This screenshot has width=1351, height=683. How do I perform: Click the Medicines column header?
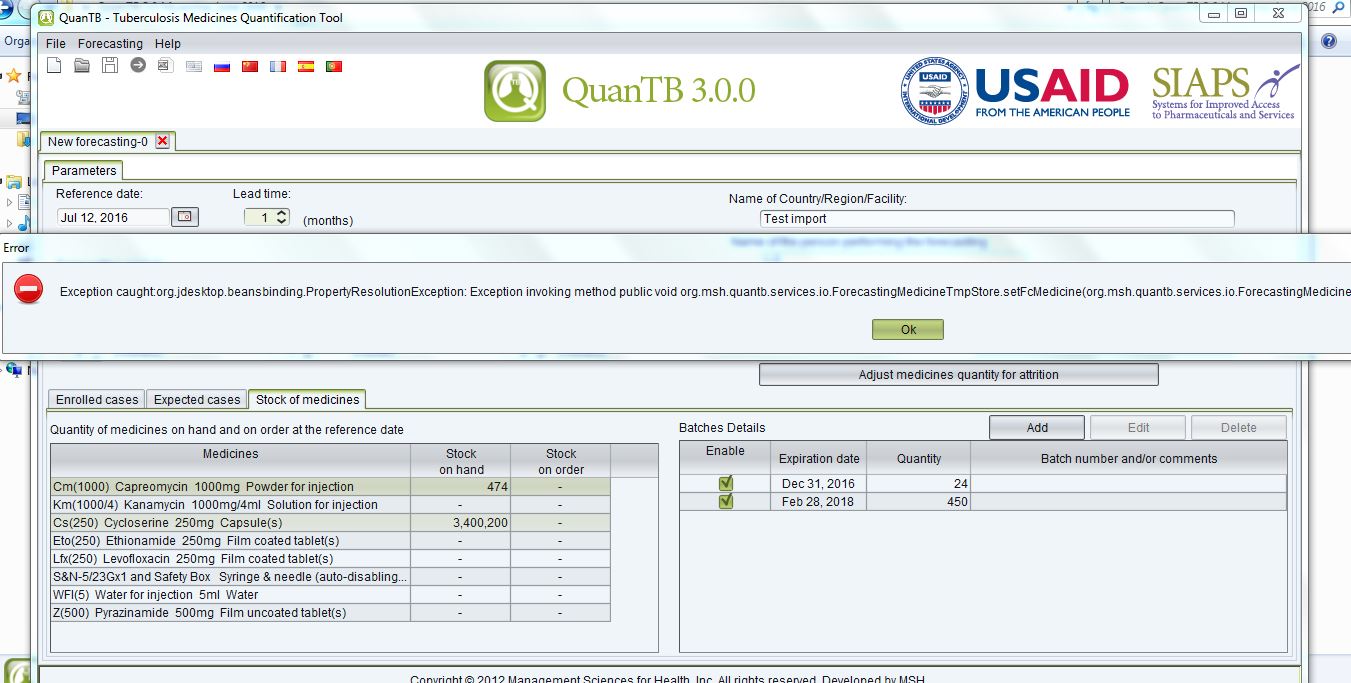click(x=231, y=461)
